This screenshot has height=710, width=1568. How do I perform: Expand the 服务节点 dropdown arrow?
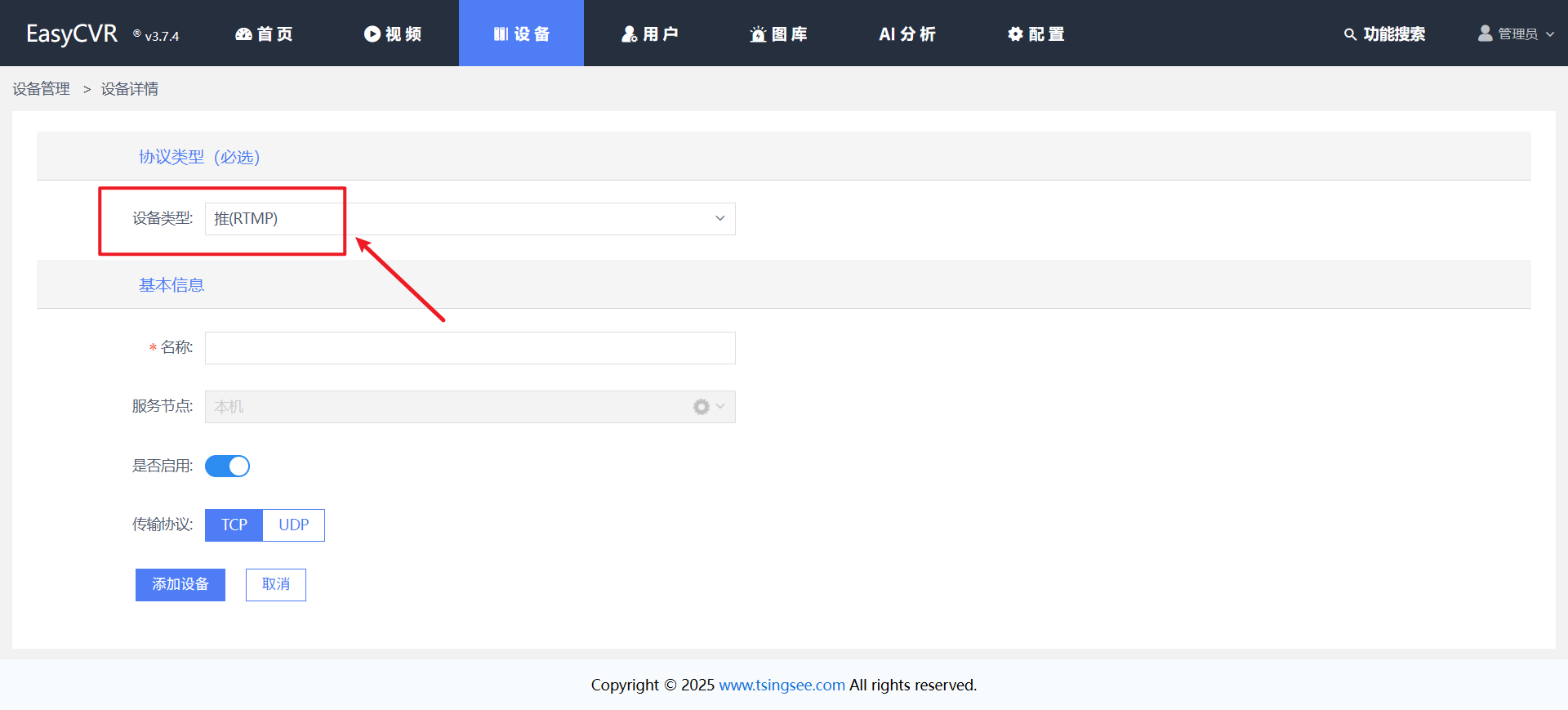(x=720, y=406)
